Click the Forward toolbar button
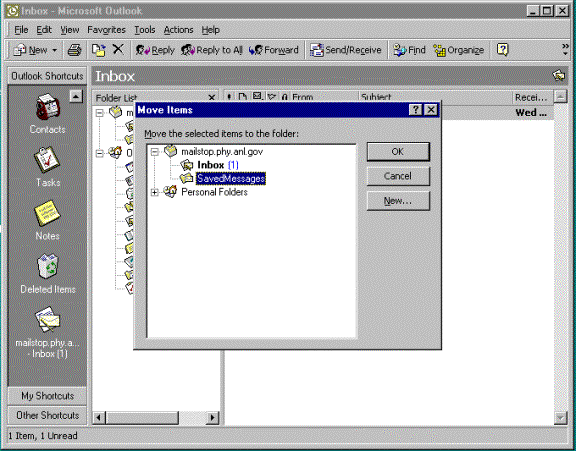576x451 pixels. point(274,50)
